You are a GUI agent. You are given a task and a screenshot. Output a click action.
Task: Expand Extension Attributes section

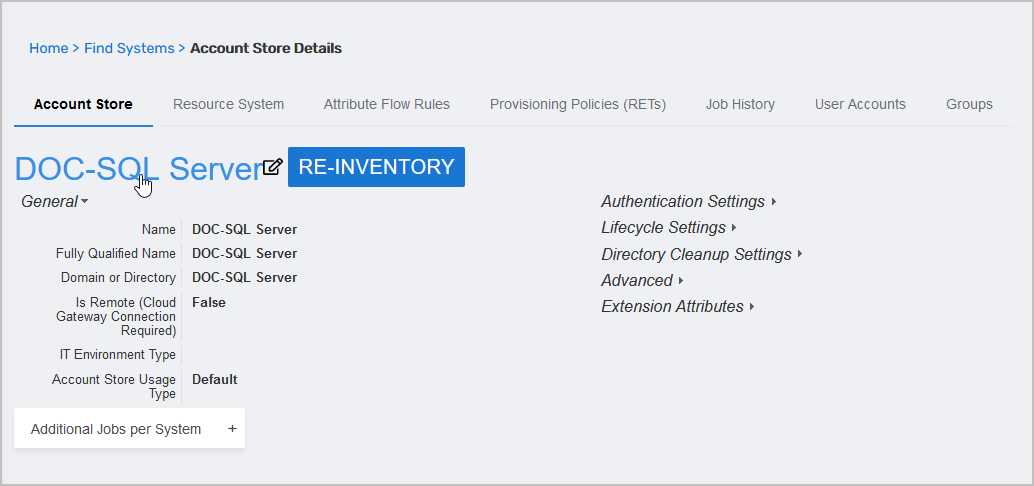point(678,307)
